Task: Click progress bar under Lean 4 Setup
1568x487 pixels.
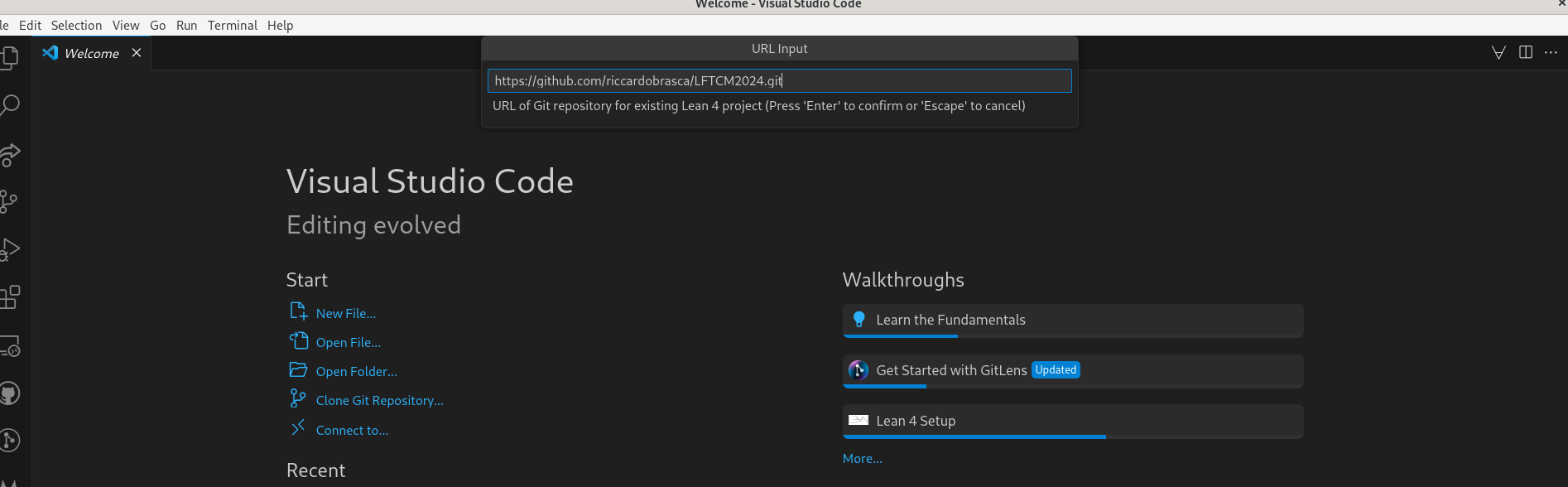Action: (1073, 436)
